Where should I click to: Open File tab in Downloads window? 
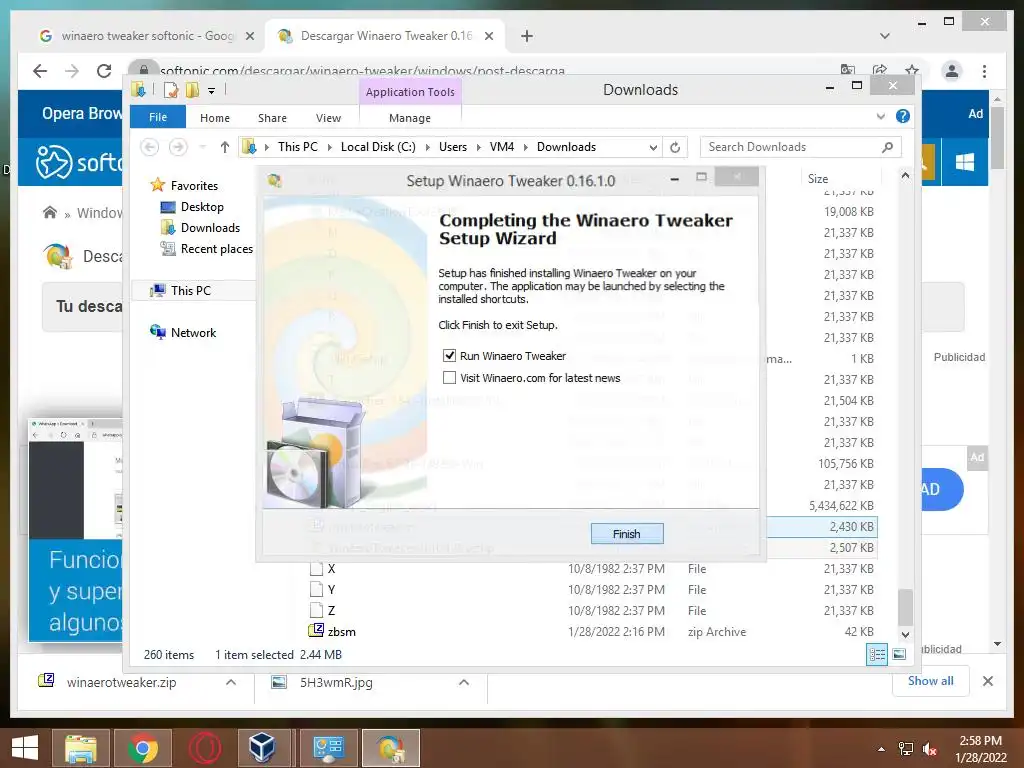point(157,117)
